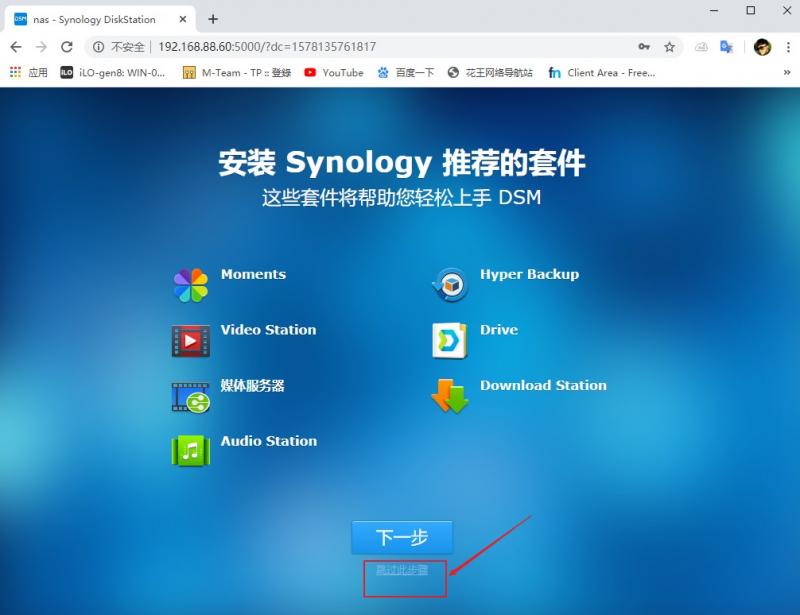The height and width of the screenshot is (615, 800).
Task: Click the cloud extension icon in the toolbar
Action: tap(702, 47)
